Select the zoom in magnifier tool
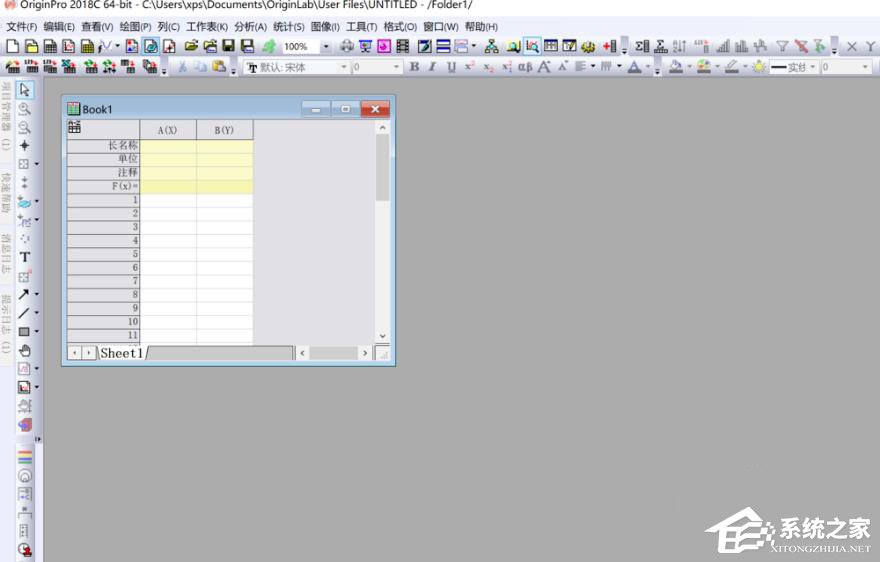This screenshot has width=880, height=562. 24,108
